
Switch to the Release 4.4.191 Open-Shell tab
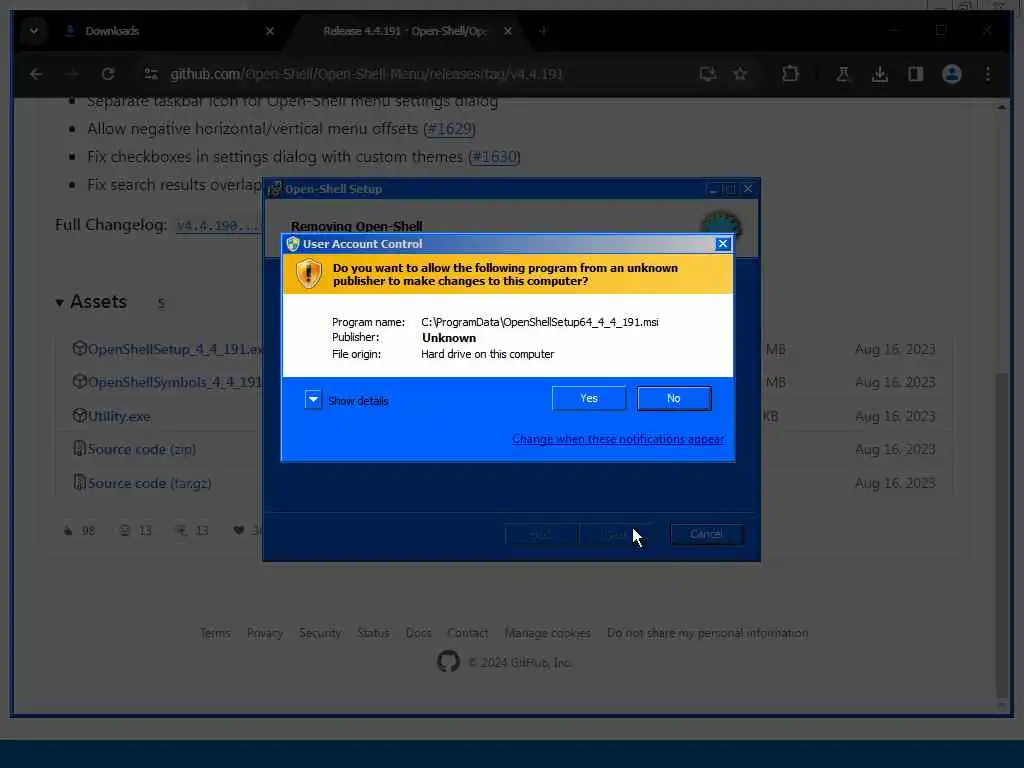tap(405, 31)
